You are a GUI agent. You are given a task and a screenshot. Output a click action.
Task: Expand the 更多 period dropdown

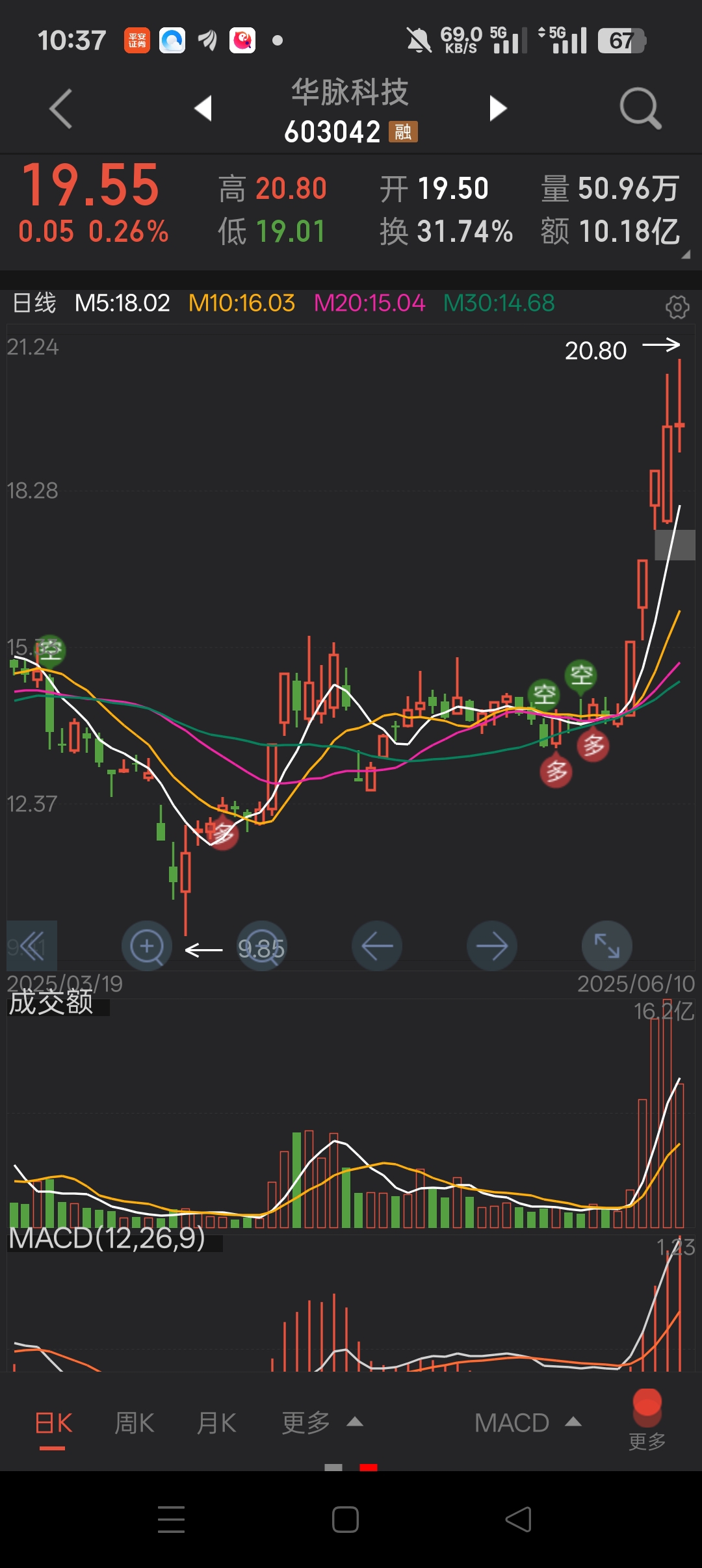pyautogui.click(x=322, y=1422)
